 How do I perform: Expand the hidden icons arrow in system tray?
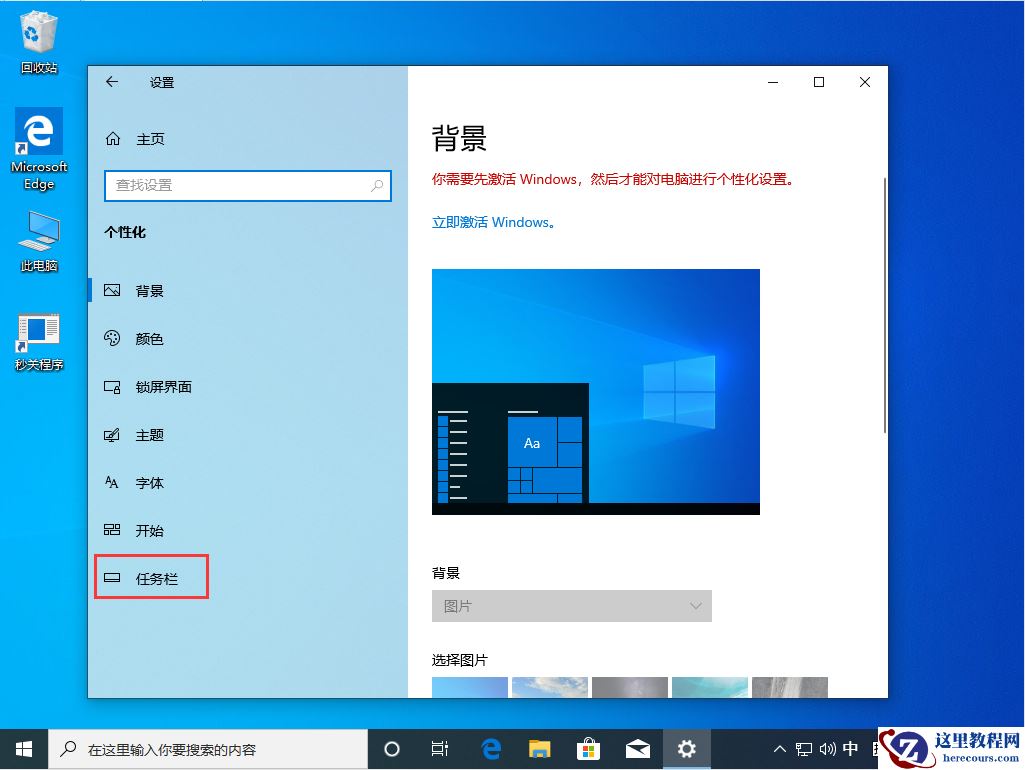coord(779,748)
